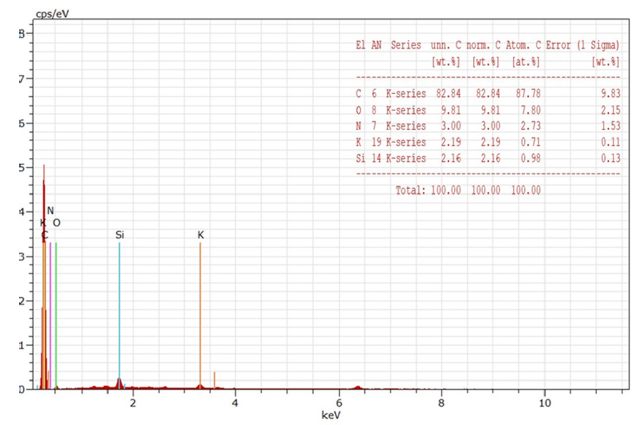The height and width of the screenshot is (425, 642).
Task: Click the "Atom. C" column header
Action: click(526, 45)
